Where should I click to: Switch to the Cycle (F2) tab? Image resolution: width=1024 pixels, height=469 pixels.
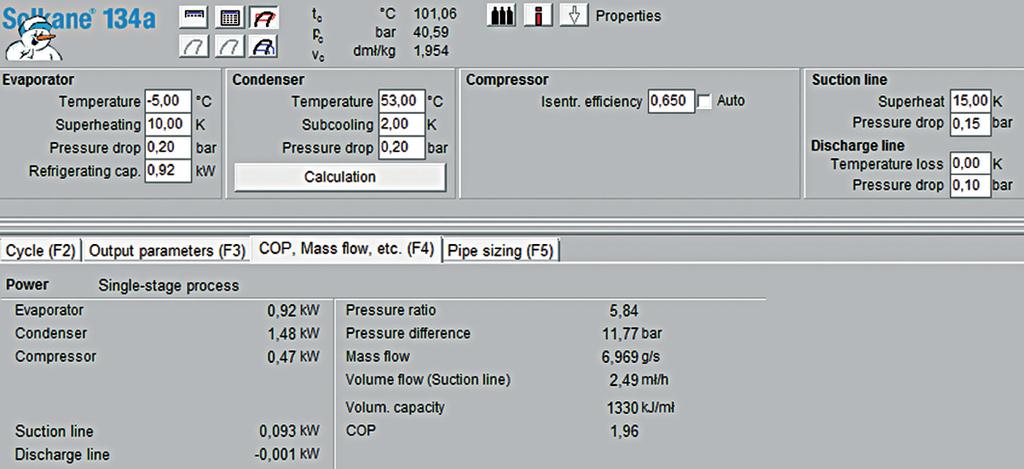point(40,251)
